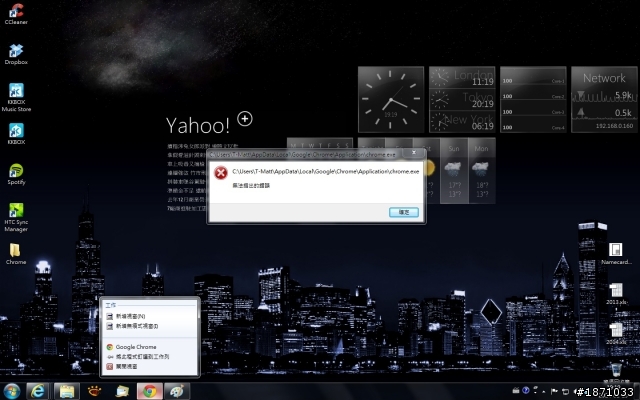The width and height of the screenshot is (640, 400).
Task: Click the Network gadget title
Action: pyautogui.click(x=604, y=78)
